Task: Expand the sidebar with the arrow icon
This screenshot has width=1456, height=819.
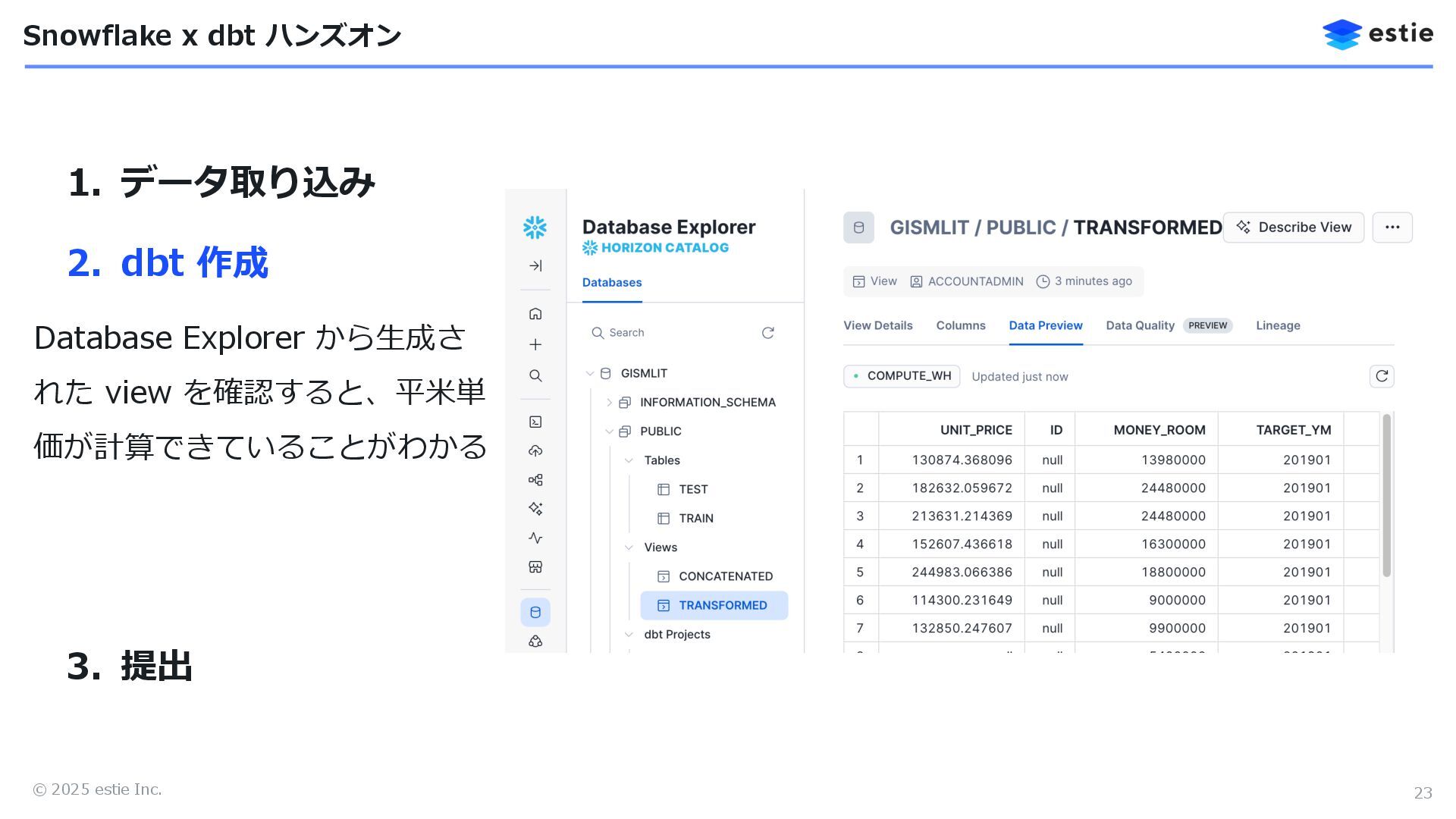Action: (x=535, y=265)
